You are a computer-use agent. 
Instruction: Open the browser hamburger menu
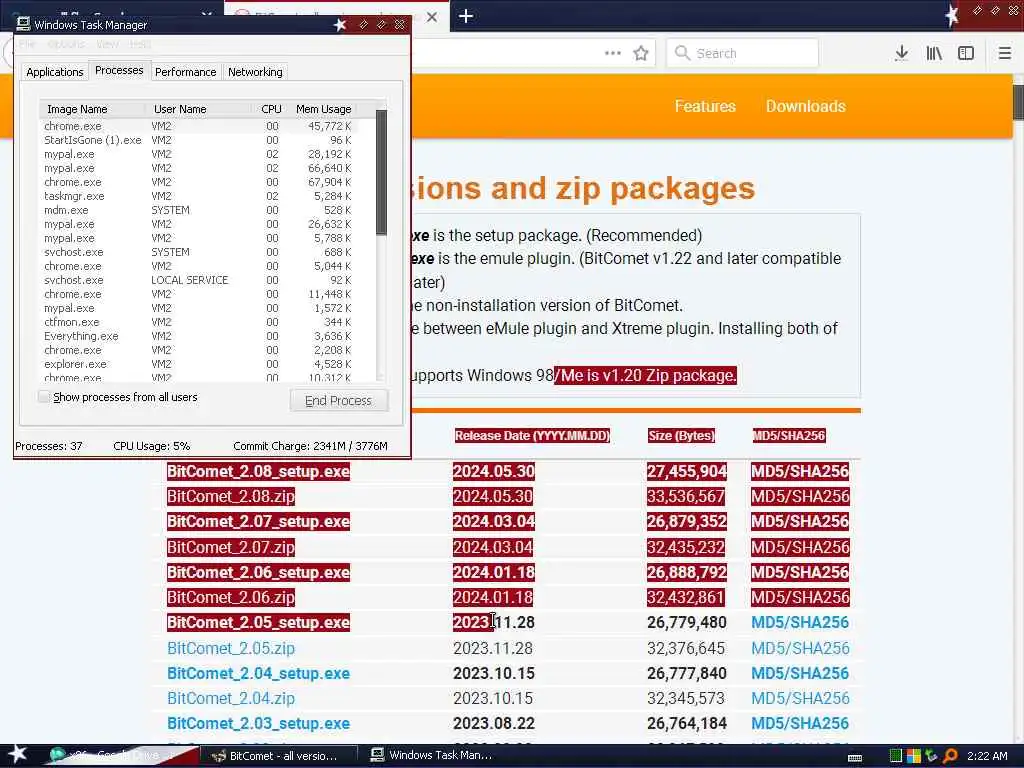click(1004, 54)
